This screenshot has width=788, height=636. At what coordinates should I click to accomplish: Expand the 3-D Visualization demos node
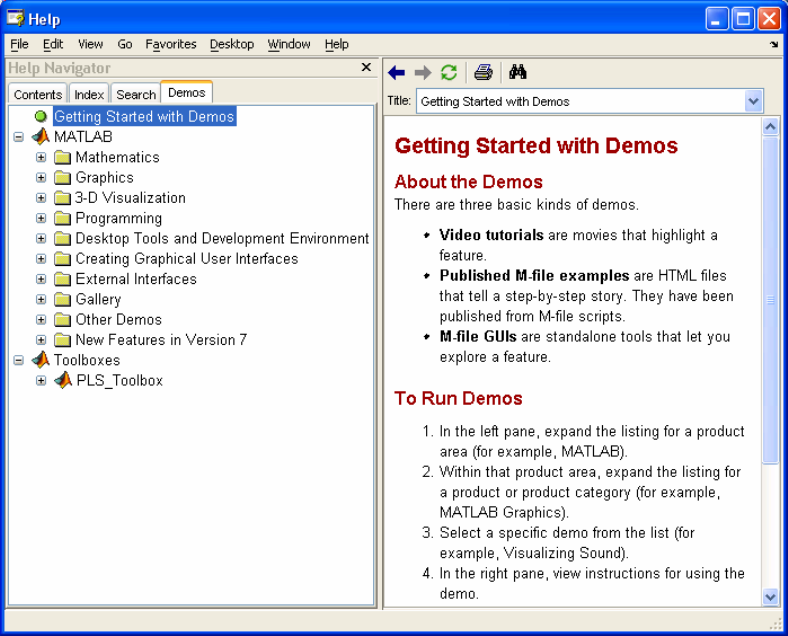[x=41, y=198]
